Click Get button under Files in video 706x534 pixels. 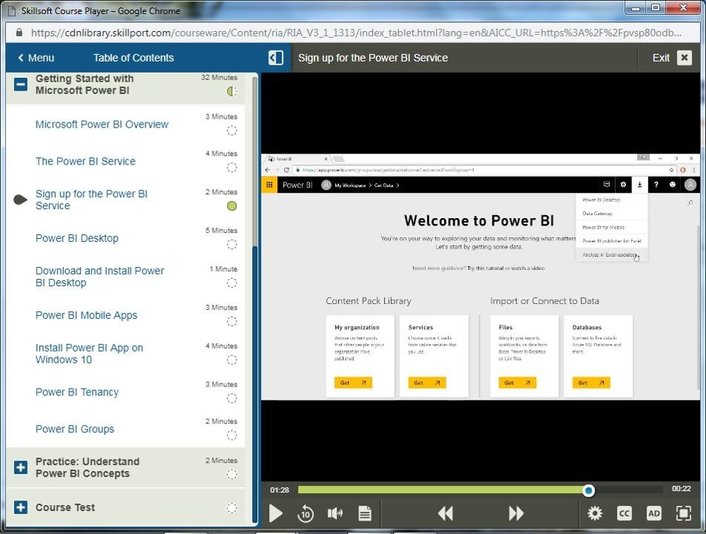[517, 383]
